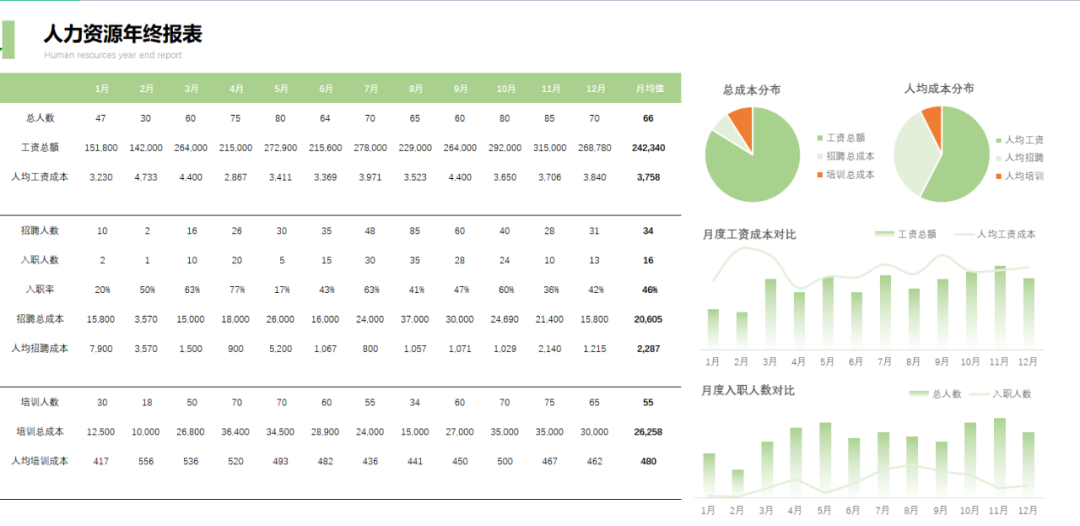This screenshot has width=1080, height=526.
Task: Select the 入职人数 legend in onboarding chart
Action: [x=1001, y=394]
